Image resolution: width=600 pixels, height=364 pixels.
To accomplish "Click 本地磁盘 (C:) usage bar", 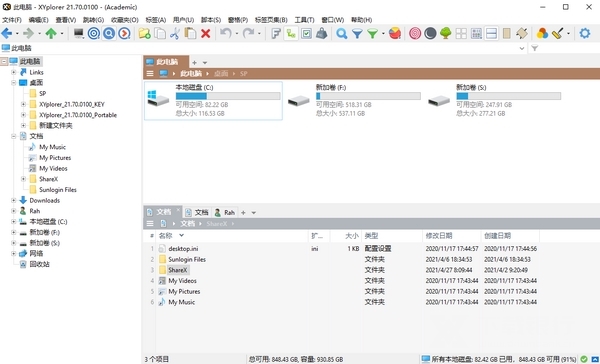I will (x=228, y=96).
